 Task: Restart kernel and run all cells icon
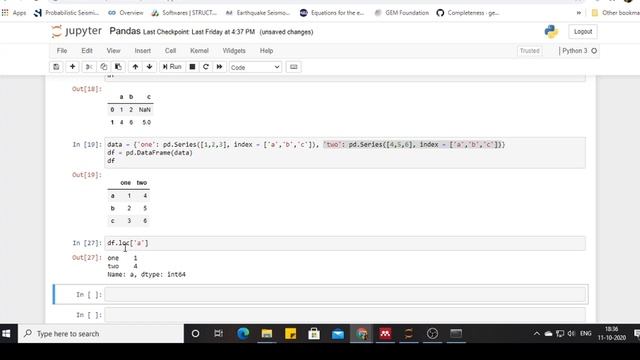tap(219, 67)
